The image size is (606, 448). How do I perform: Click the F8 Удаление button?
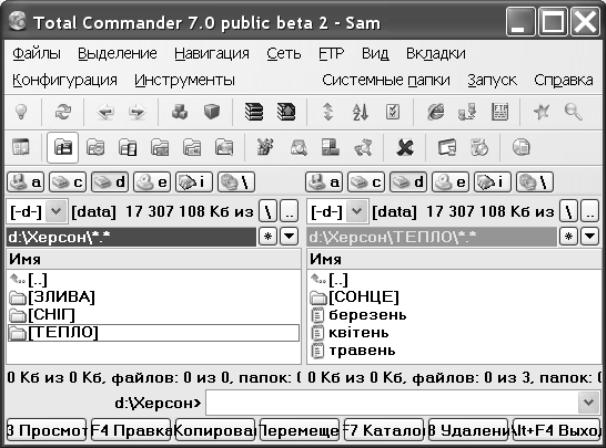(x=468, y=430)
